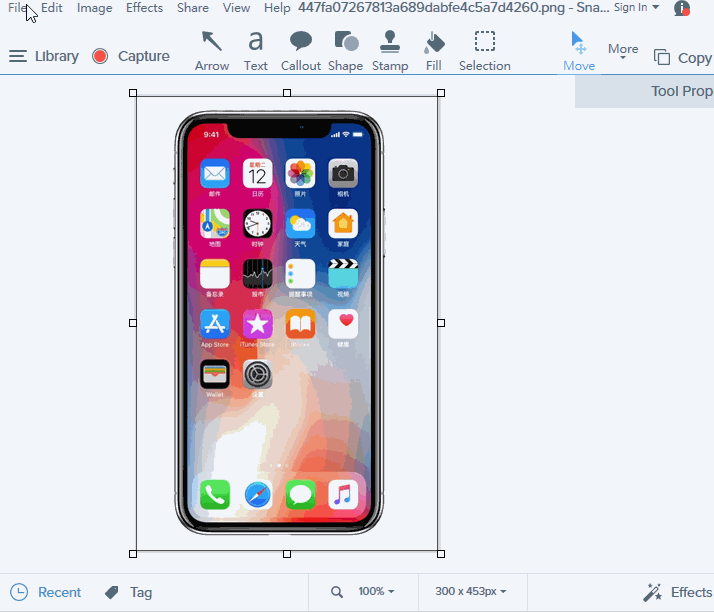Viewport: 714px width, 612px height.
Task: Click the Safari compass icon in dock
Action: (258, 495)
